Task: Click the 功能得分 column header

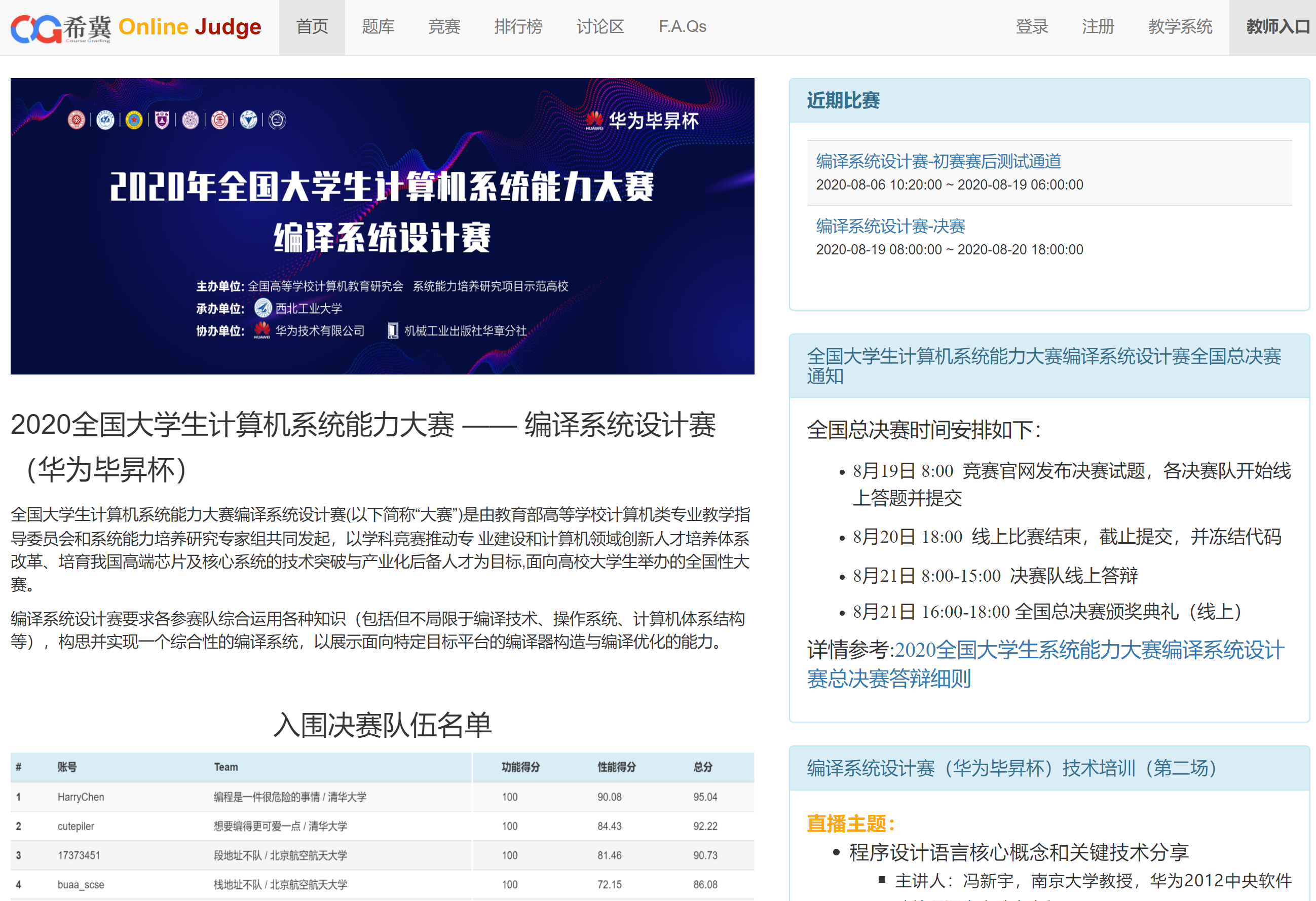Action: [x=520, y=767]
